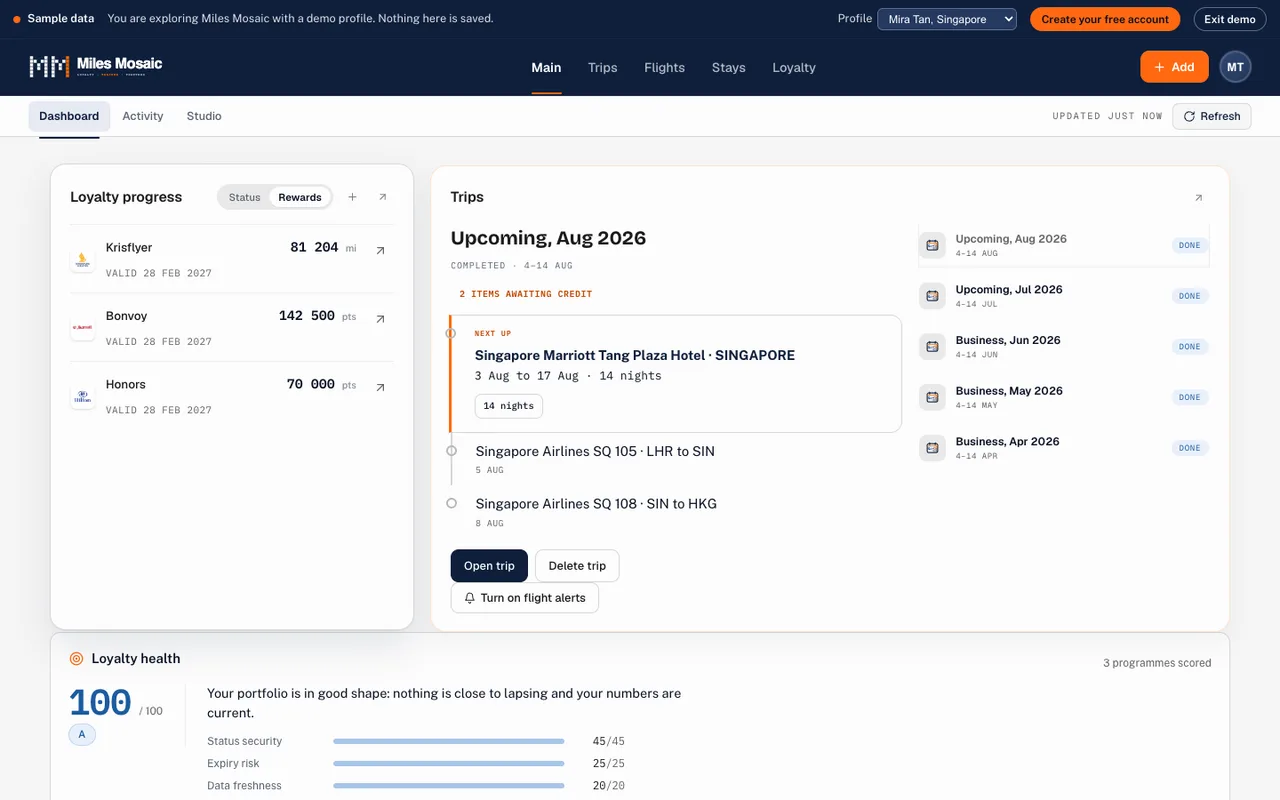Click the 100 loyalty health score
Screen dimensions: 1280x800
(100, 703)
